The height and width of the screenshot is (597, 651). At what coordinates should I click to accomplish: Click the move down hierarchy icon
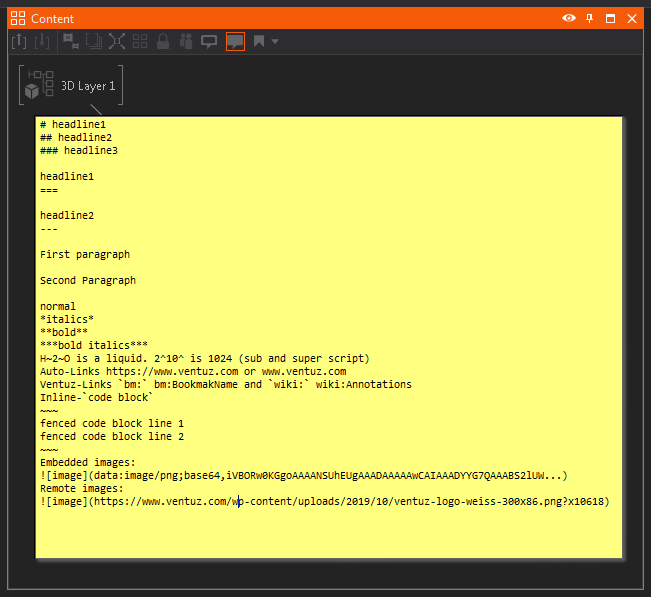[42, 41]
